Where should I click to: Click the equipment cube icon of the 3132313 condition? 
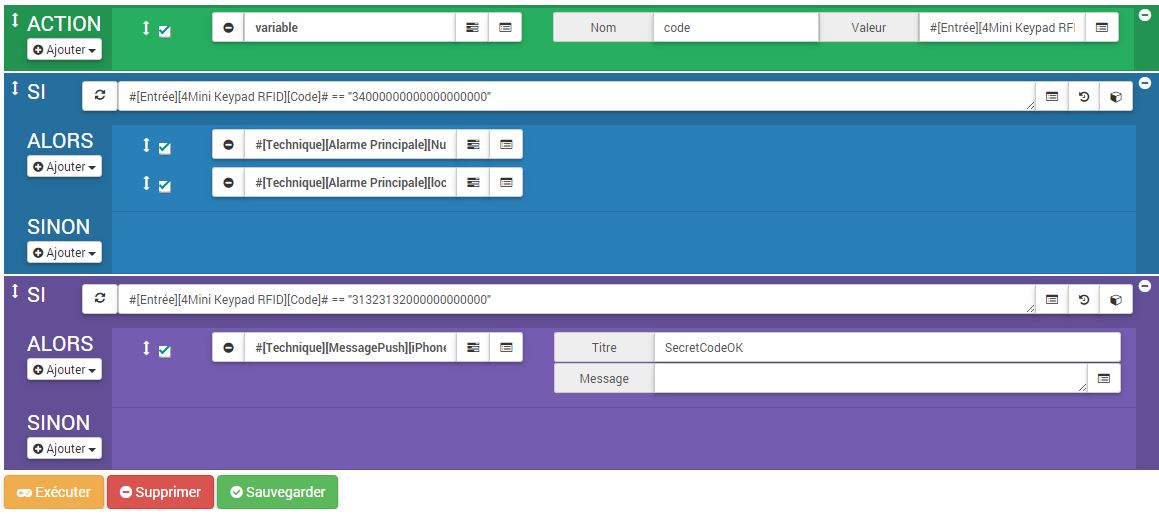tap(1116, 299)
